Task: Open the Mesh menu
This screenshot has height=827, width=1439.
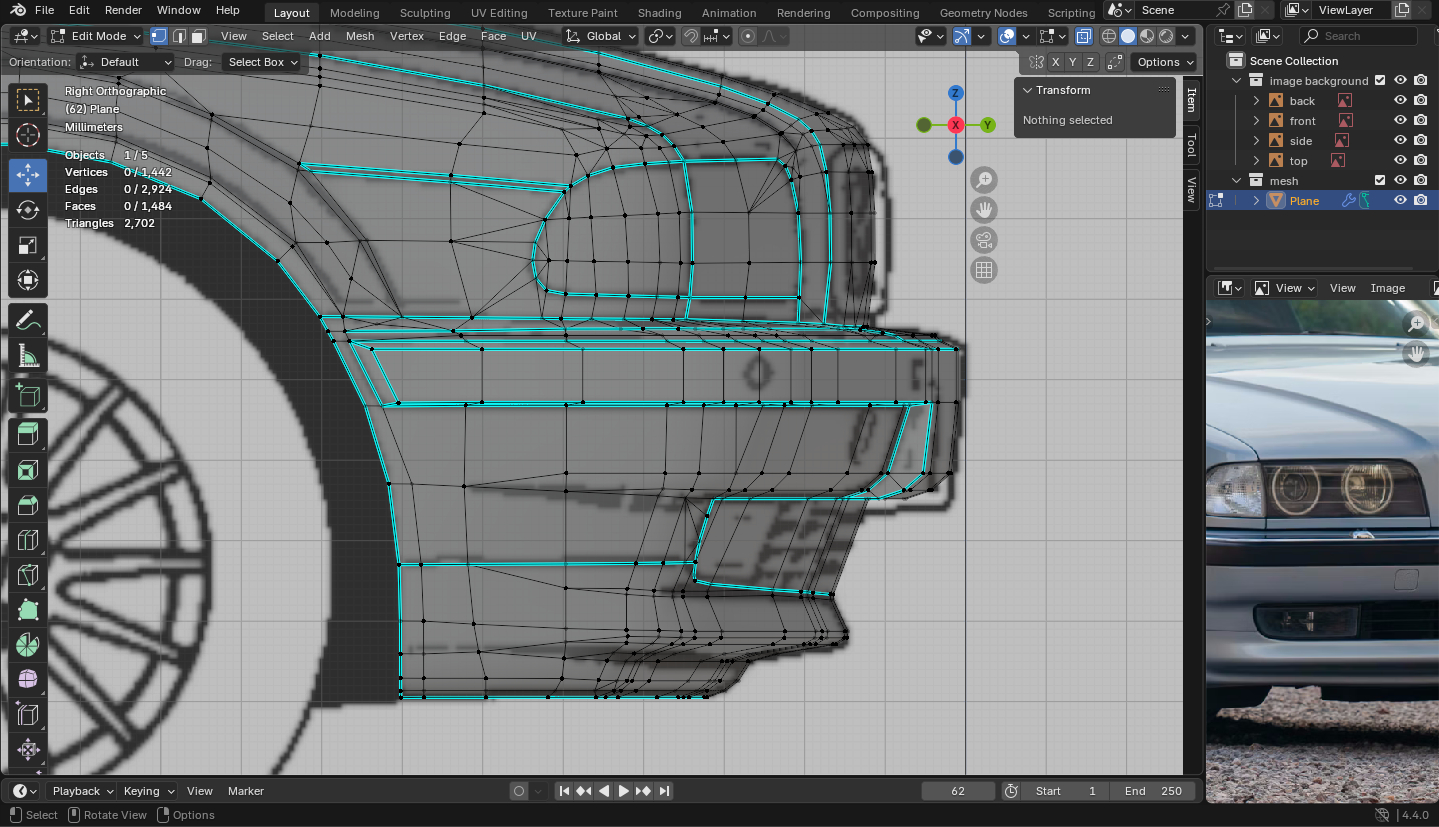Action: [360, 36]
